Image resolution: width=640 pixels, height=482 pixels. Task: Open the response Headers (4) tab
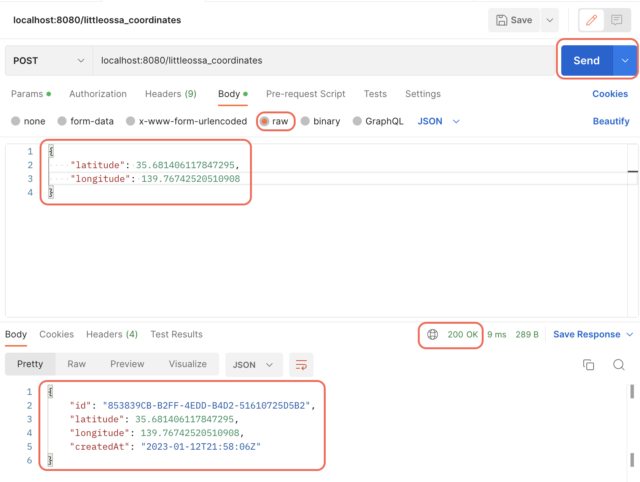pos(112,334)
